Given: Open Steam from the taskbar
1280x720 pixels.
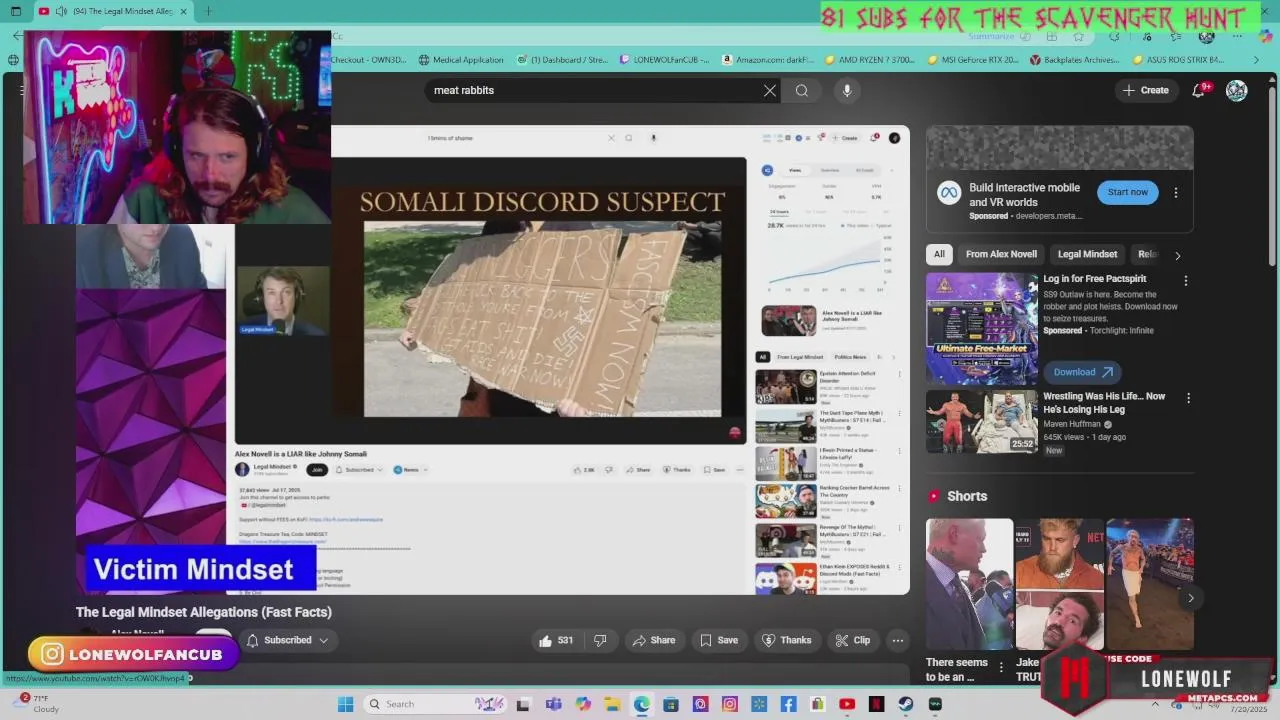Looking at the screenshot, I should coord(905,704).
